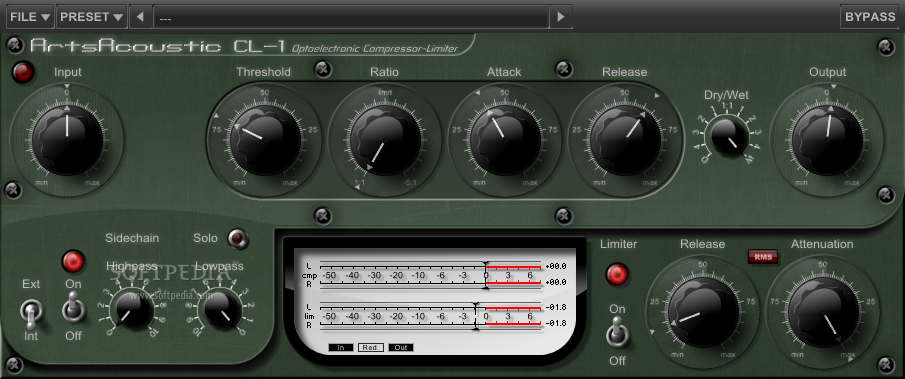Click the cmp meter scale
The width and height of the screenshot is (905, 379).
(x=431, y=276)
